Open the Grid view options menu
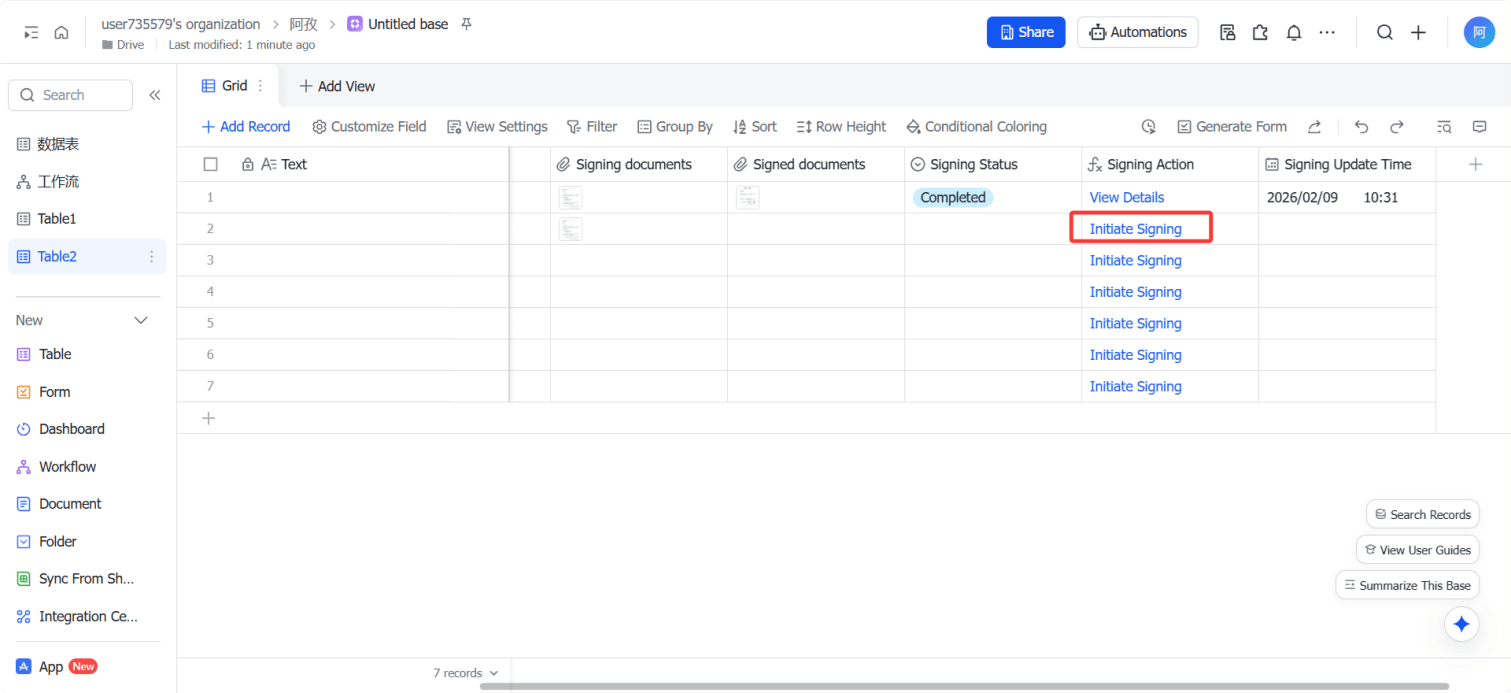 coord(261,86)
